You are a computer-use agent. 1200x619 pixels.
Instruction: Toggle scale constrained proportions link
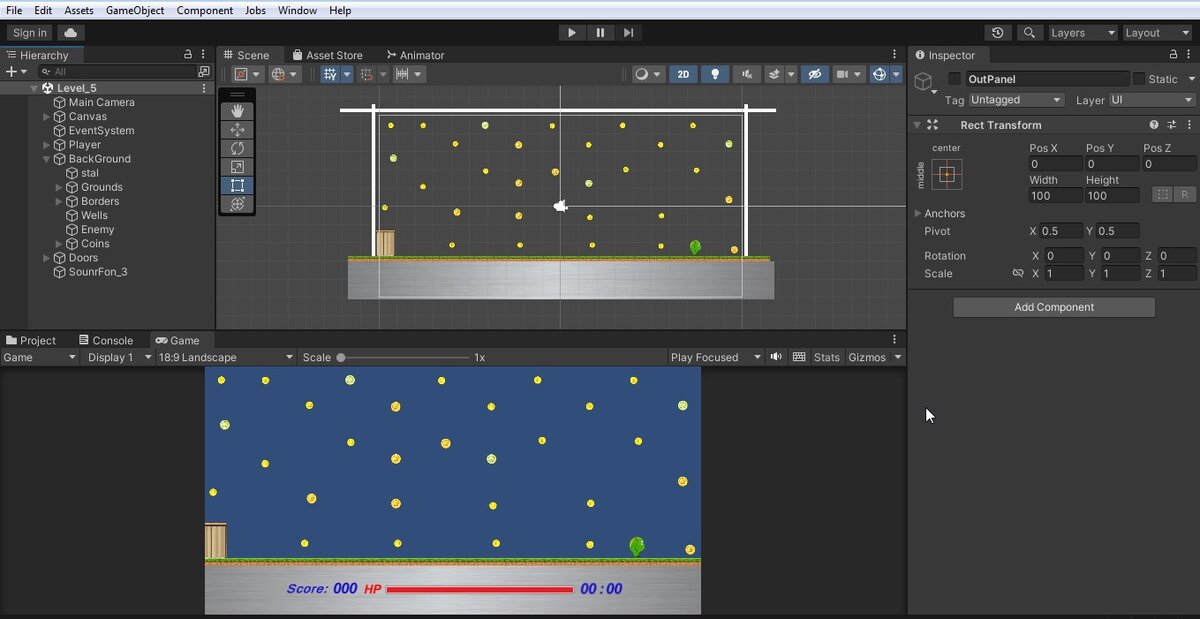(x=1018, y=273)
